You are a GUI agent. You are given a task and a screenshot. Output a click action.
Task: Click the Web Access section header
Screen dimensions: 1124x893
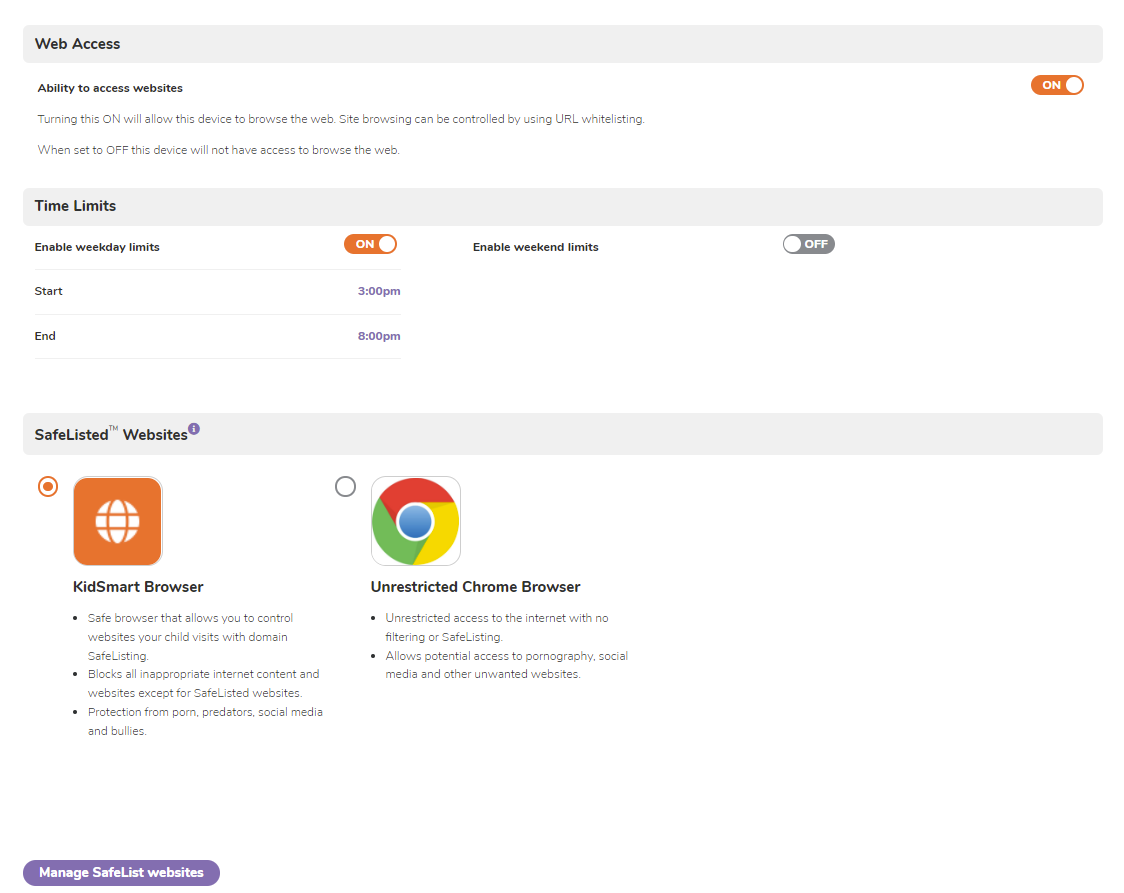77,44
